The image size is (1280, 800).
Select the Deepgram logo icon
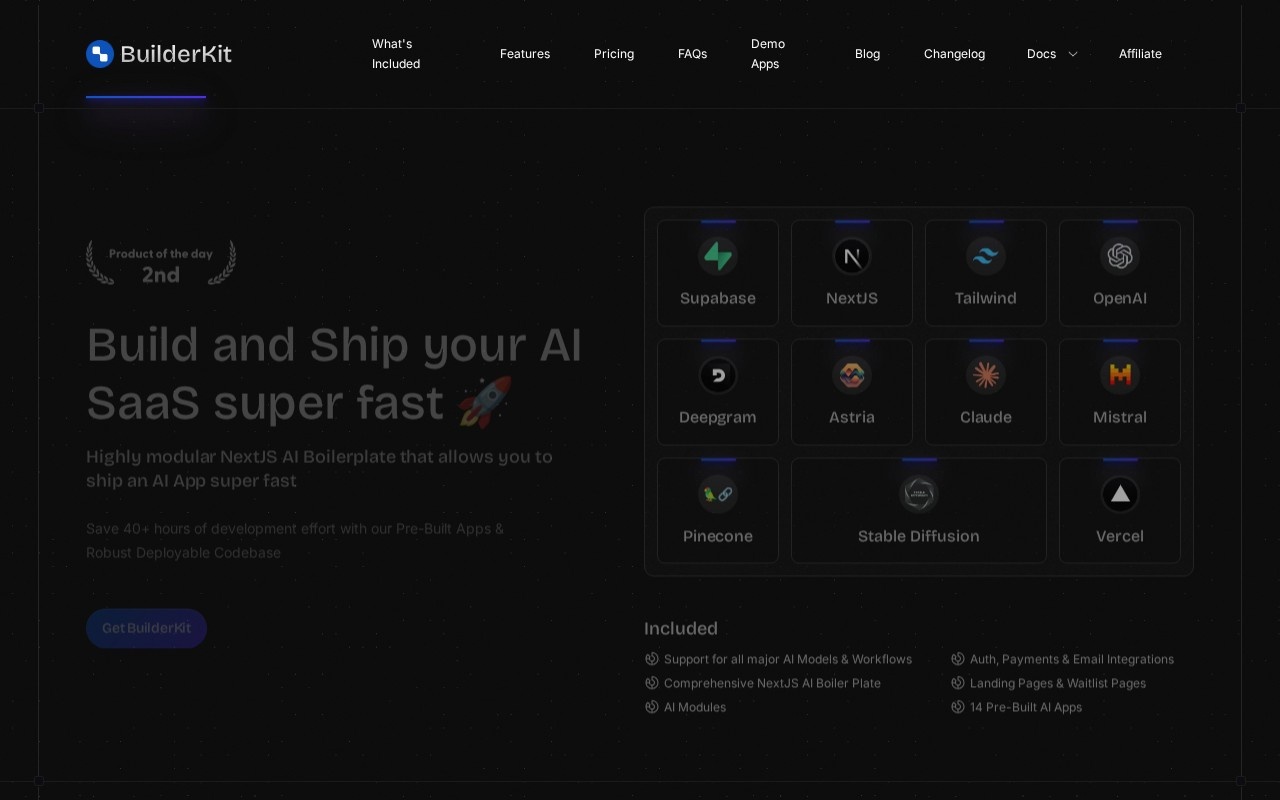click(x=718, y=376)
